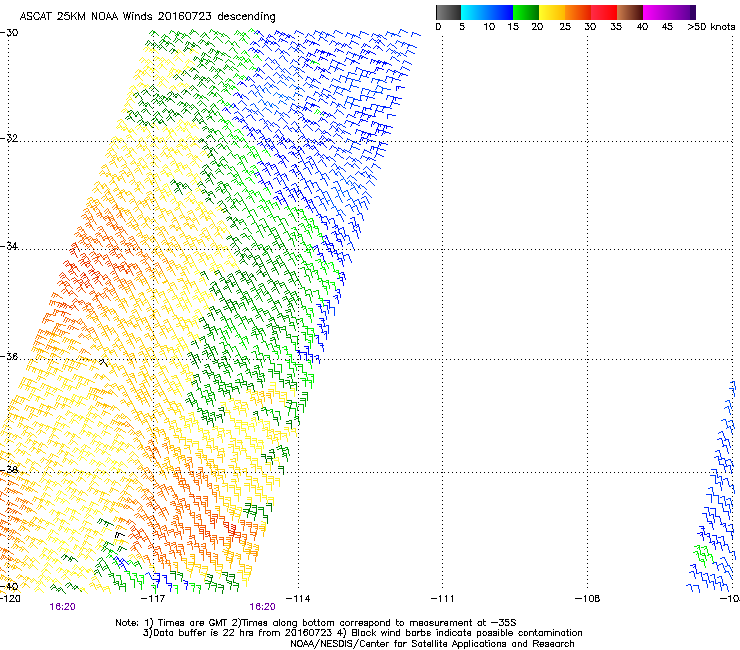Click the '>50 knots' legend label
740x650 pixels.
(x=711, y=27)
